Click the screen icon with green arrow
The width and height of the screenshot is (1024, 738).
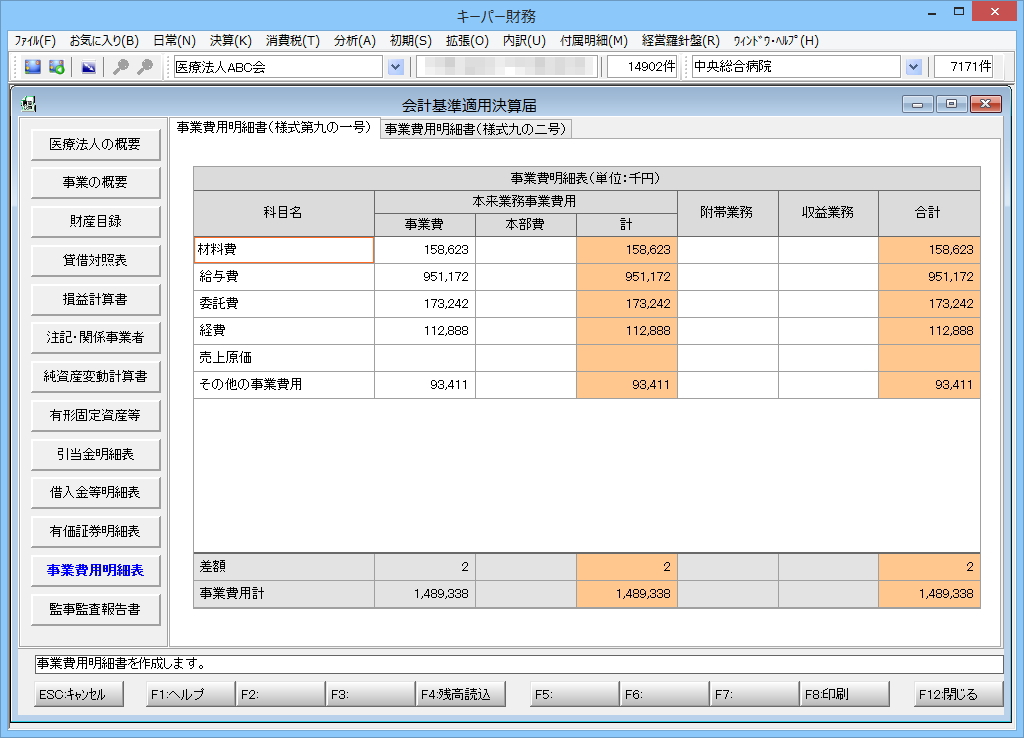pos(57,67)
